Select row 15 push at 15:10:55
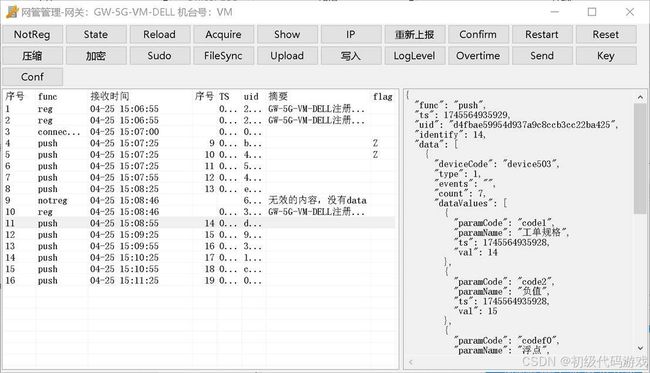 coord(199,269)
